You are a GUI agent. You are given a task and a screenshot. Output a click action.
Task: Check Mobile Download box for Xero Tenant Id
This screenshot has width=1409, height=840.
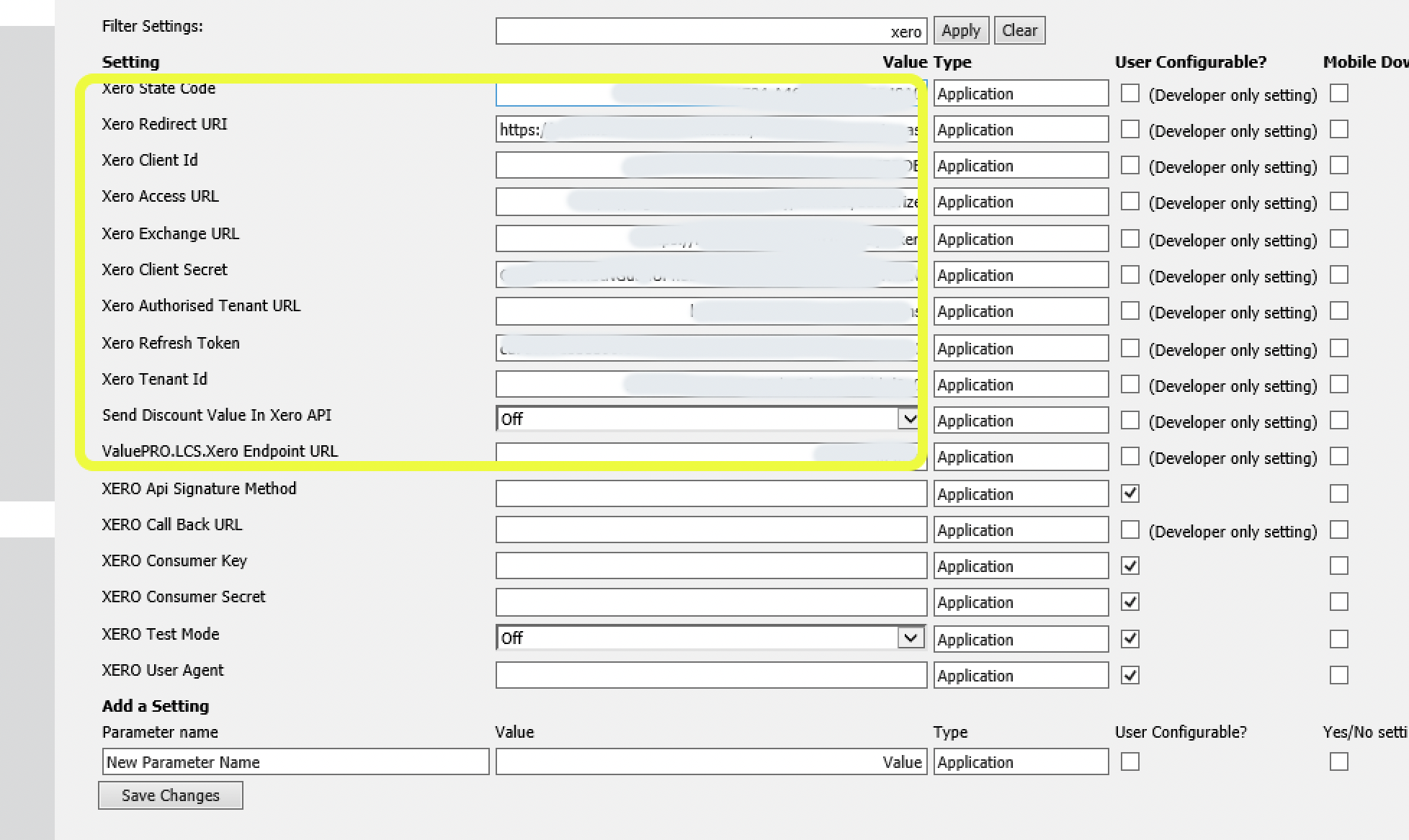[1339, 384]
